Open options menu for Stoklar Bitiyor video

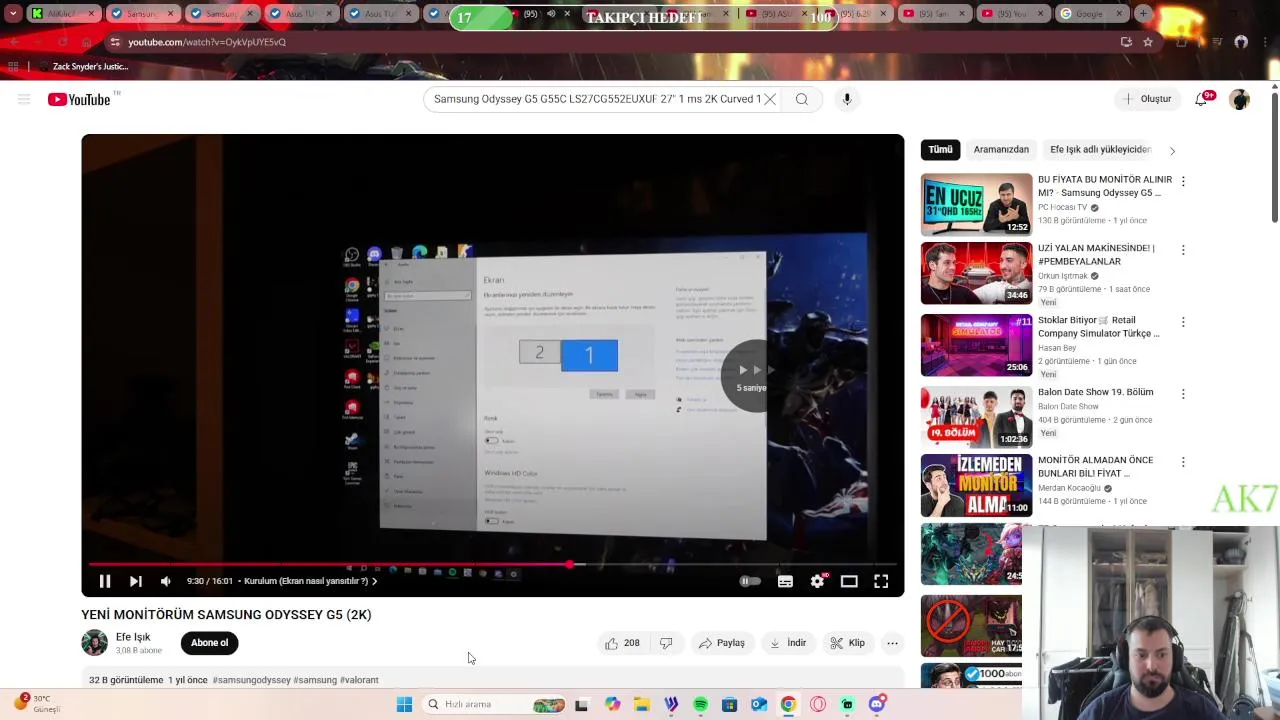[1183, 322]
